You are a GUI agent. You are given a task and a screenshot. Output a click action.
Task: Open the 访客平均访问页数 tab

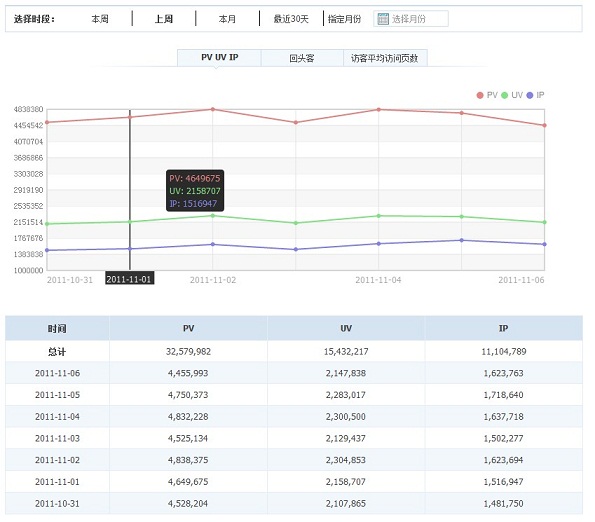point(385,58)
